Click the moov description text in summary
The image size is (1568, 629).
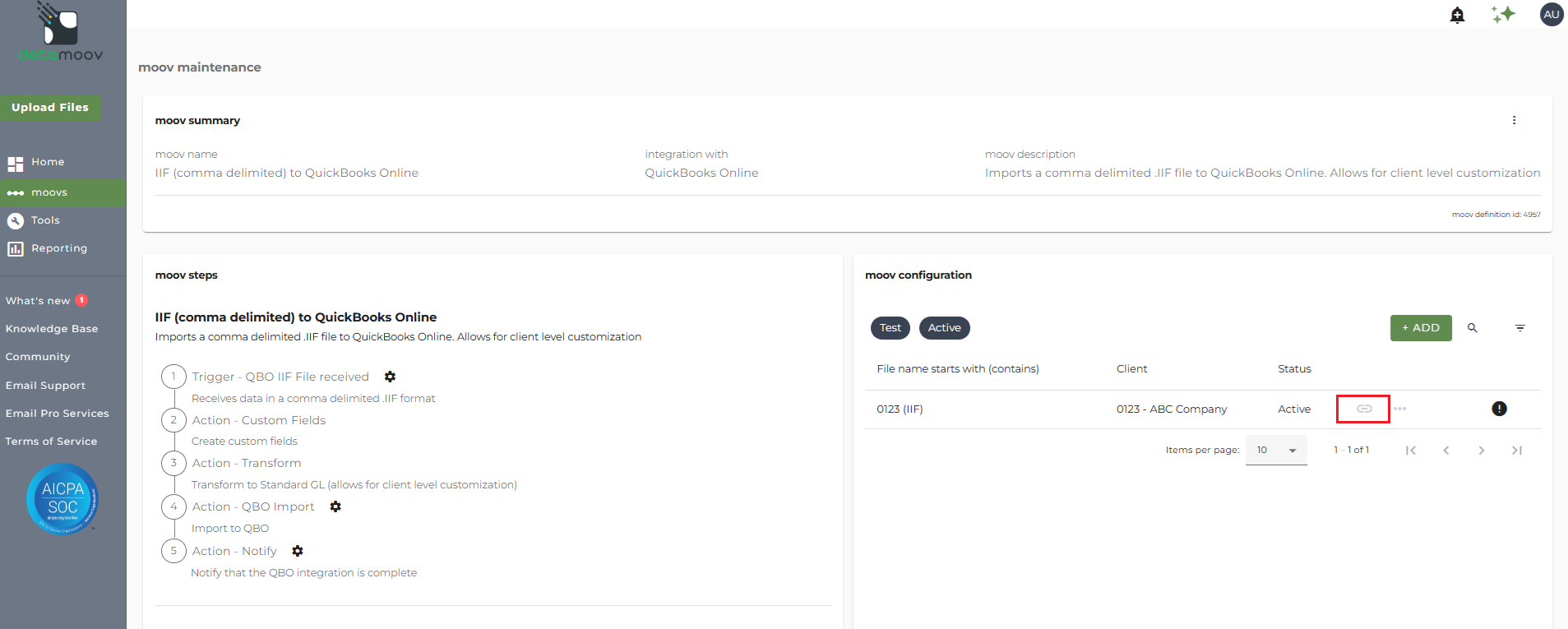1263,173
